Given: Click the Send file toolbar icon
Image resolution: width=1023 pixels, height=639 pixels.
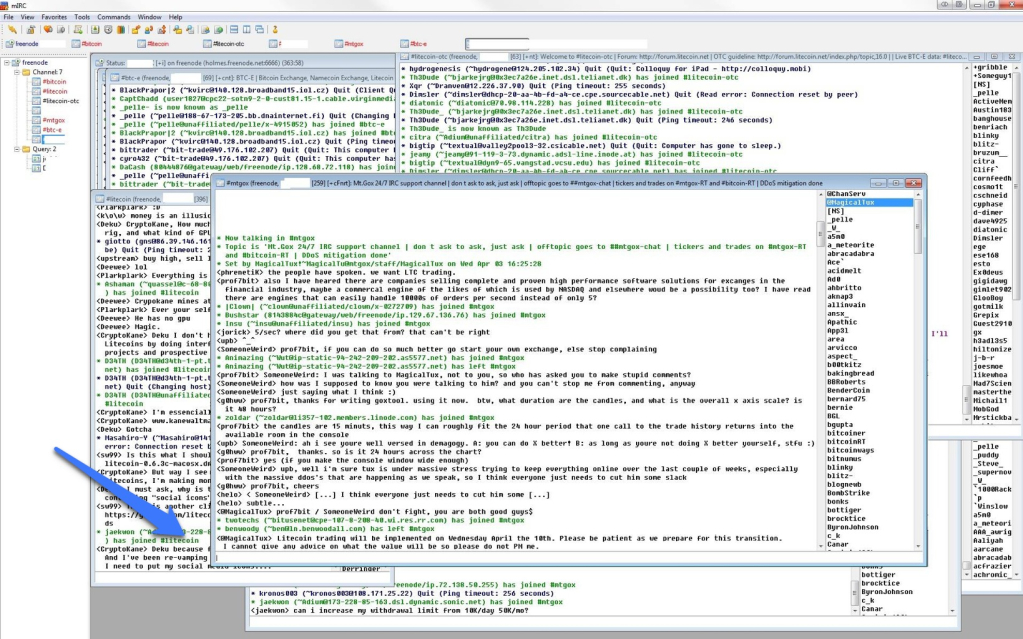Looking at the screenshot, I should pos(136,29).
